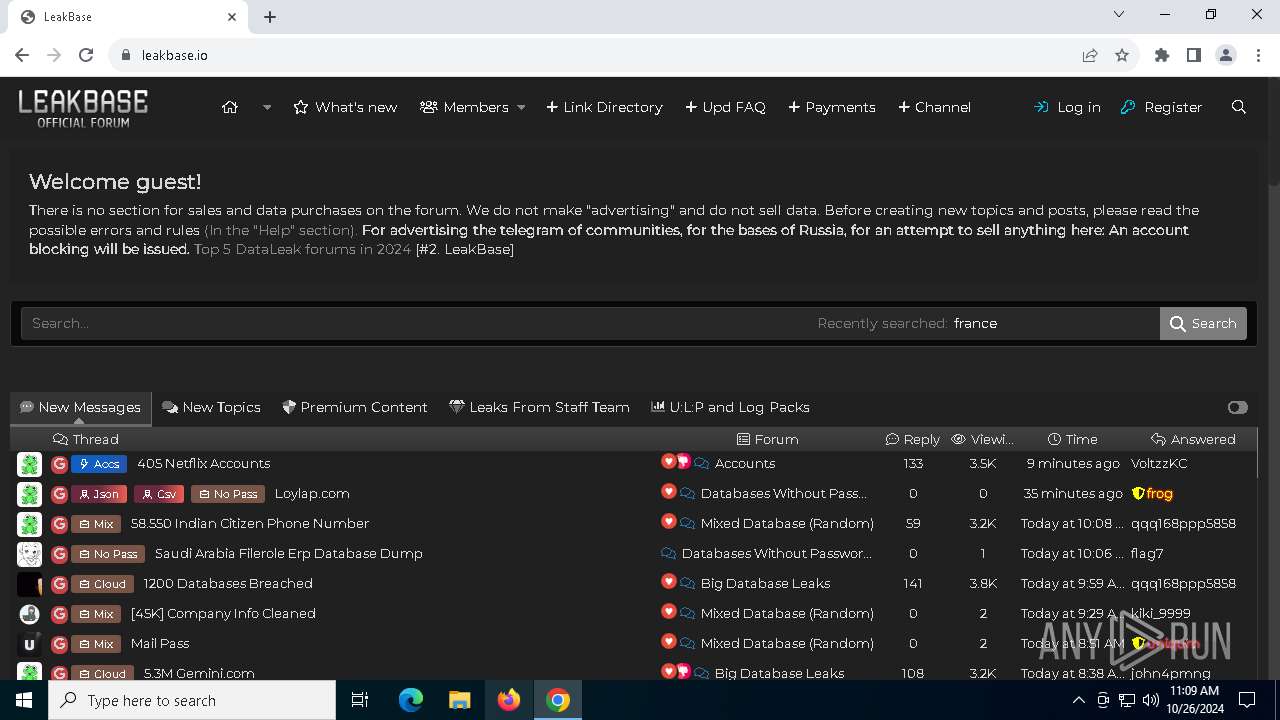Screen dimensions: 1280x720
Task: Go to forum home icon
Action: coord(230,107)
